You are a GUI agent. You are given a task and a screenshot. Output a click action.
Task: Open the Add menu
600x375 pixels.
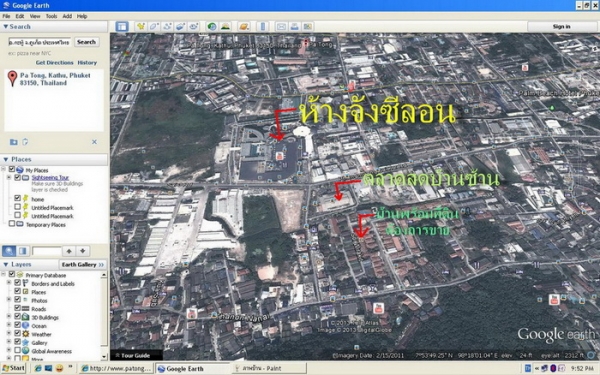pos(67,16)
